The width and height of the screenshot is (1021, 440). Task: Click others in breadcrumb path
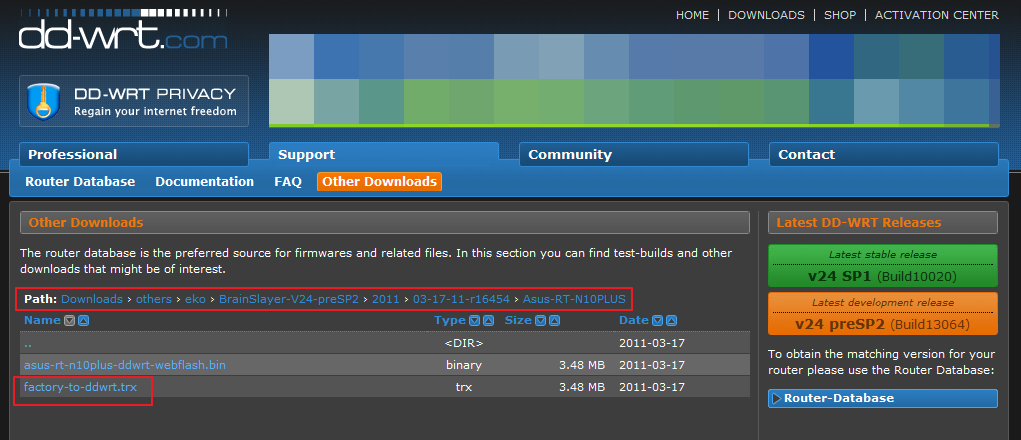click(x=154, y=299)
